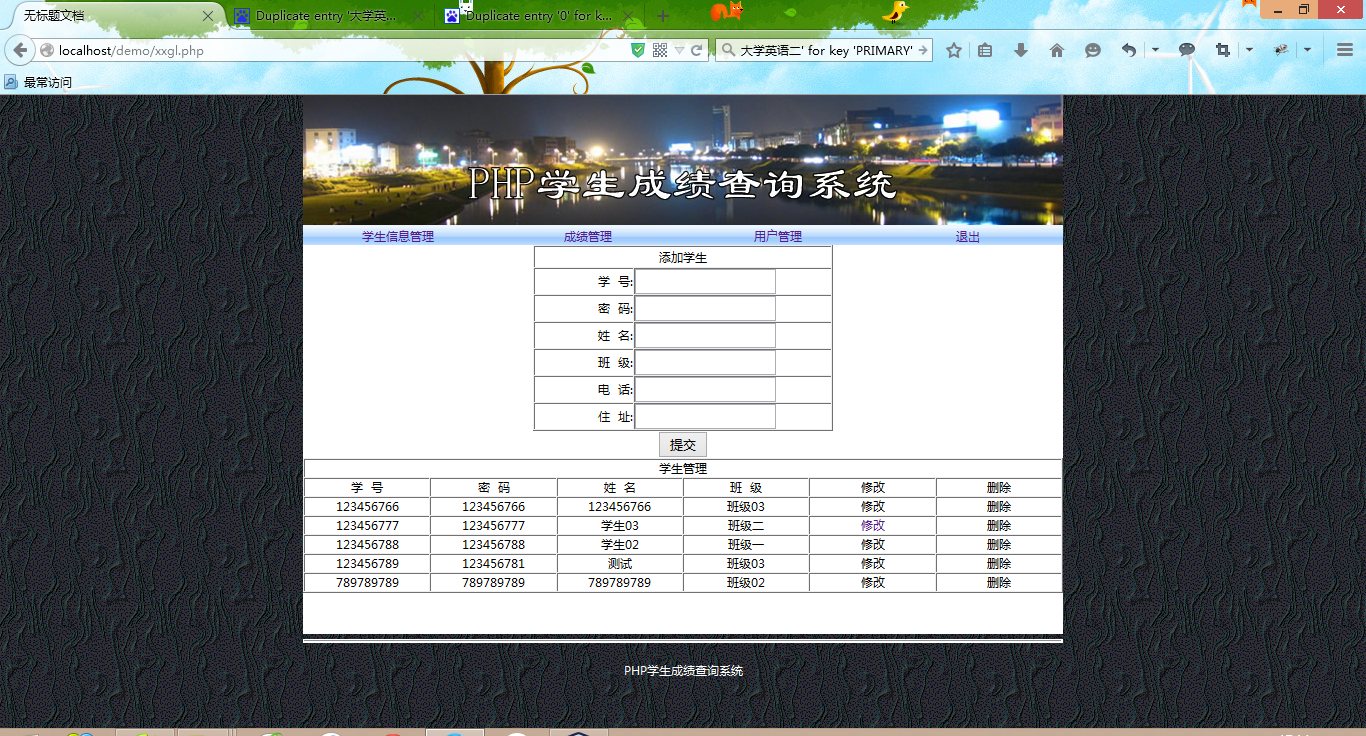Open the 成绩管理 menu
This screenshot has width=1366, height=736.
[587, 236]
